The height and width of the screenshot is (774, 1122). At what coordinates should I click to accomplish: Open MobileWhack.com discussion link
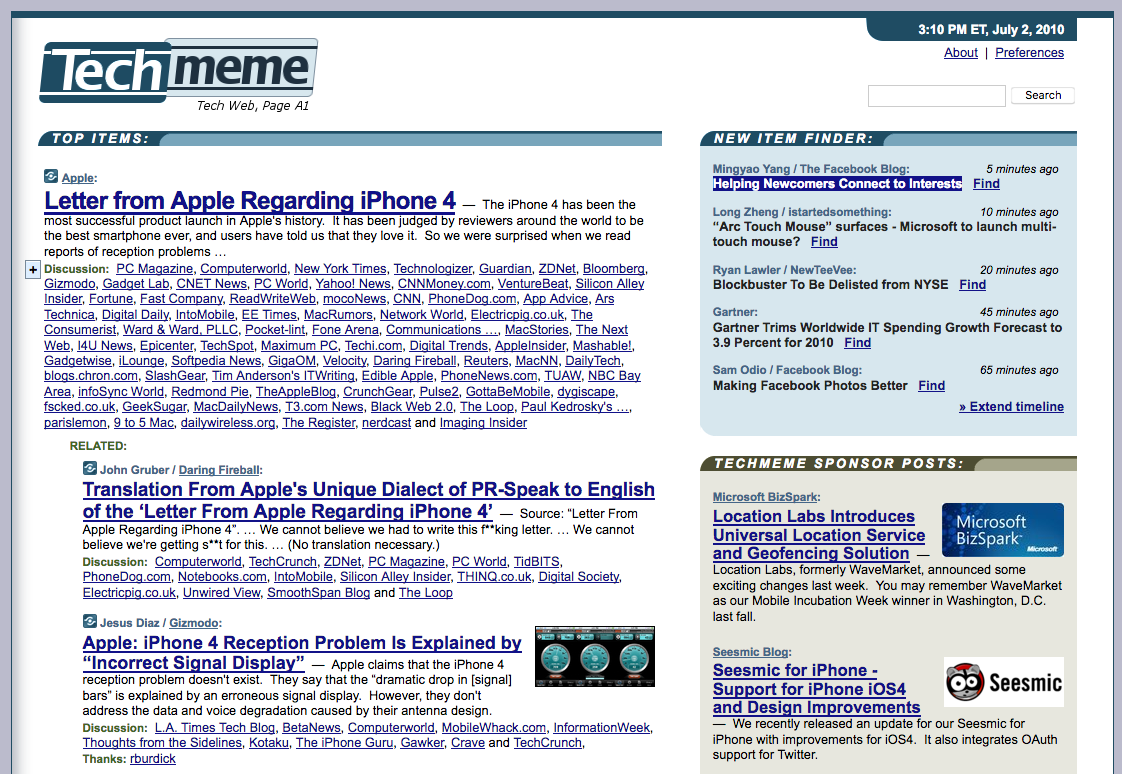tap(494, 728)
